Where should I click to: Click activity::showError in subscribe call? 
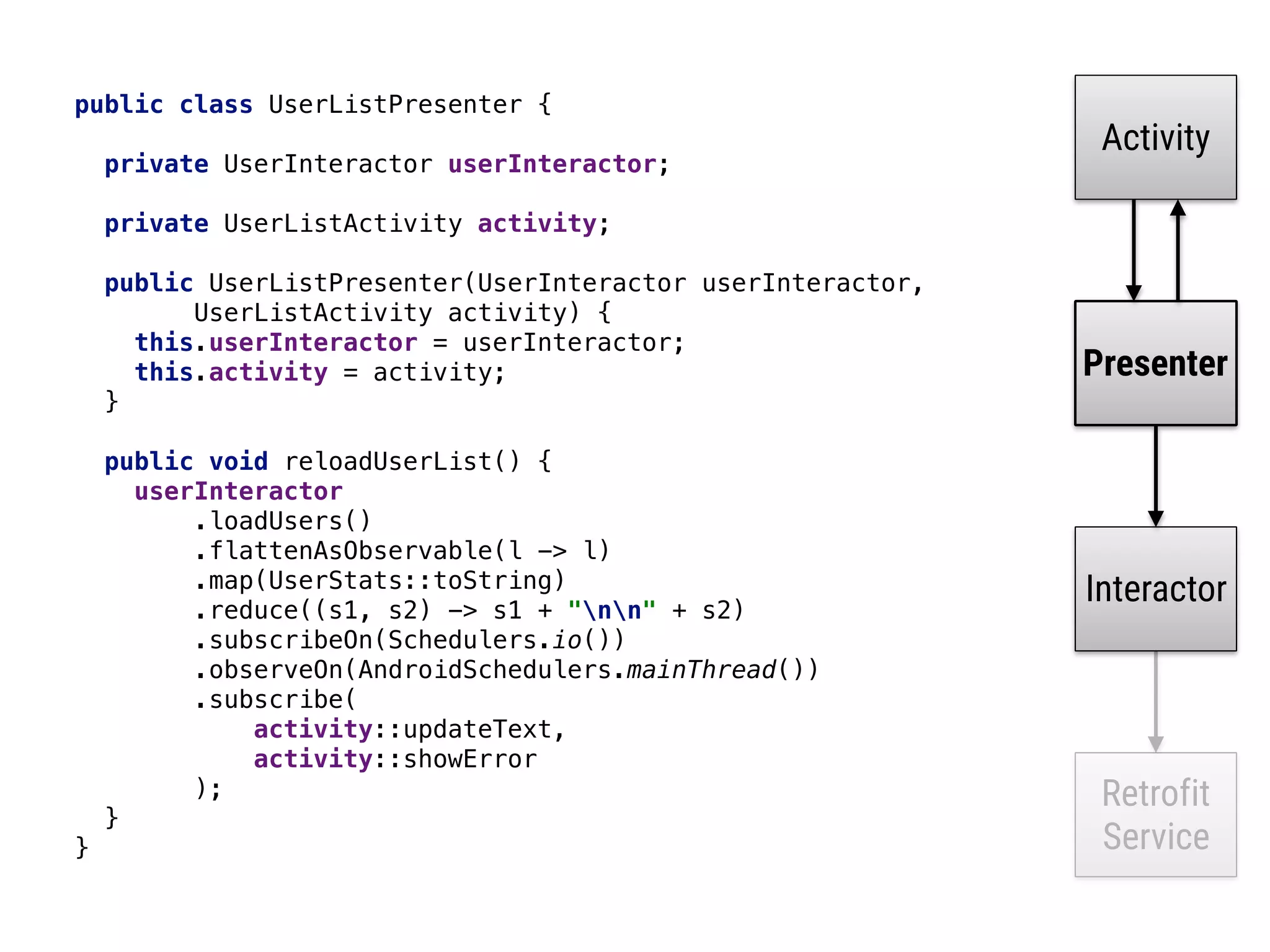coord(395,759)
